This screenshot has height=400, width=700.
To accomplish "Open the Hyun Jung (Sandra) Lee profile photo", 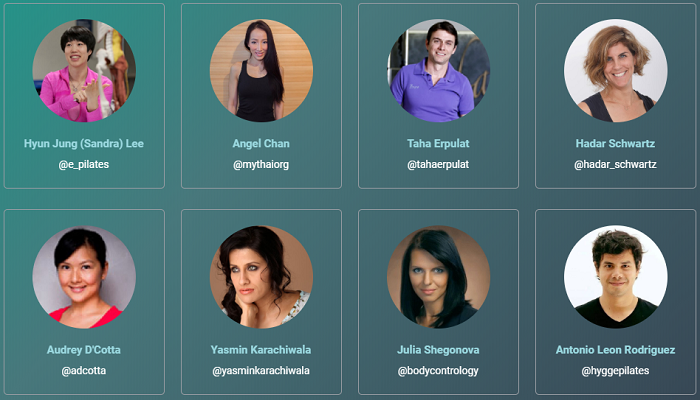I will (x=84, y=71).
